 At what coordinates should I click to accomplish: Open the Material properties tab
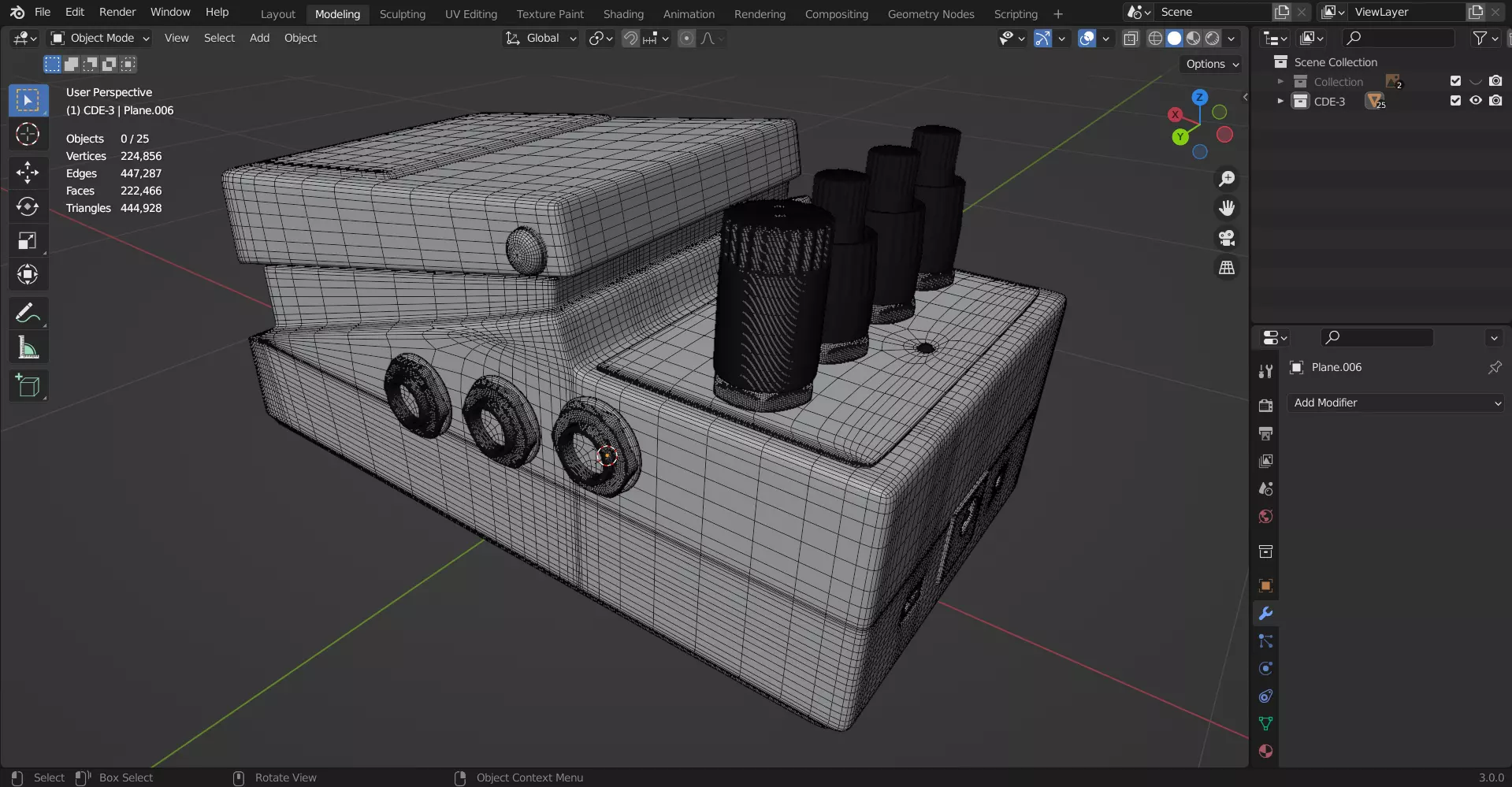pyautogui.click(x=1265, y=752)
